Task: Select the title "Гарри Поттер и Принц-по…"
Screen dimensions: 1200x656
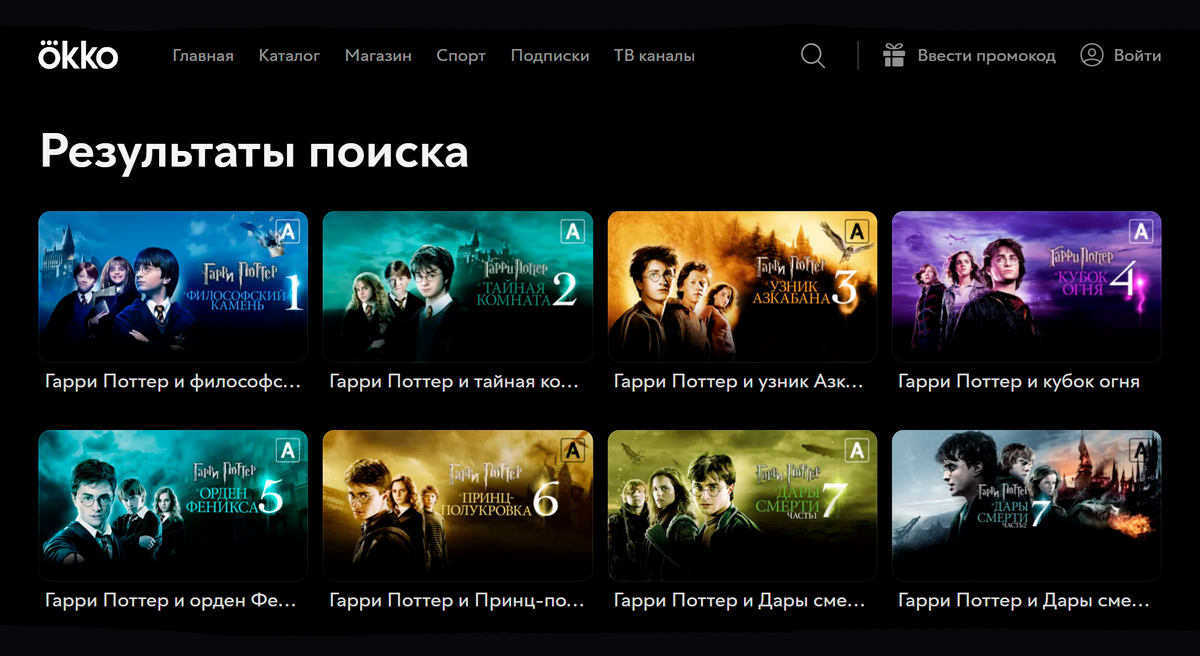Action: (455, 601)
